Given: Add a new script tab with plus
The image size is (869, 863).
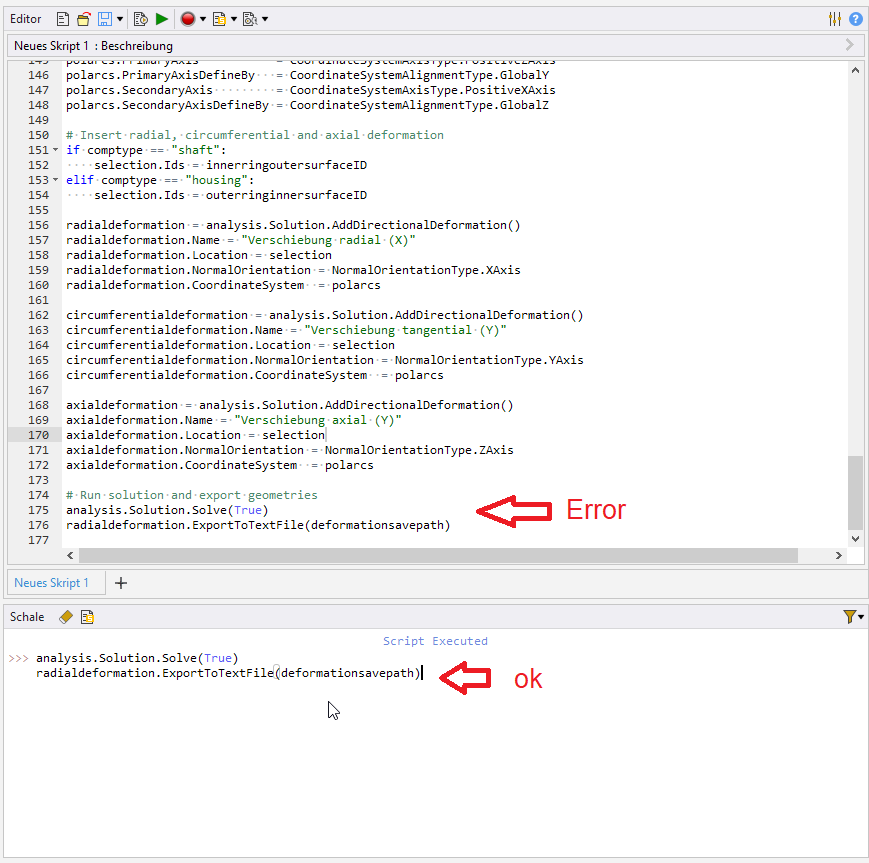Looking at the screenshot, I should [x=121, y=583].
